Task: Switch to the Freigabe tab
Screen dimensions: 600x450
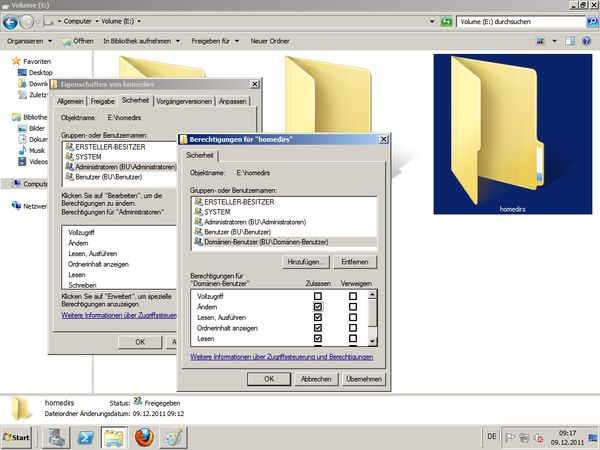Action: [x=102, y=101]
